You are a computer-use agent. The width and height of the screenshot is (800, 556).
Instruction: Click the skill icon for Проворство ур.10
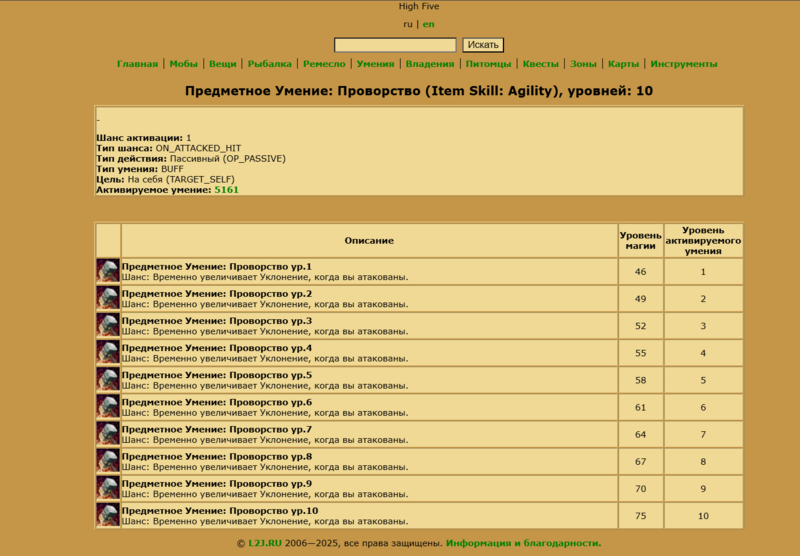(x=108, y=514)
